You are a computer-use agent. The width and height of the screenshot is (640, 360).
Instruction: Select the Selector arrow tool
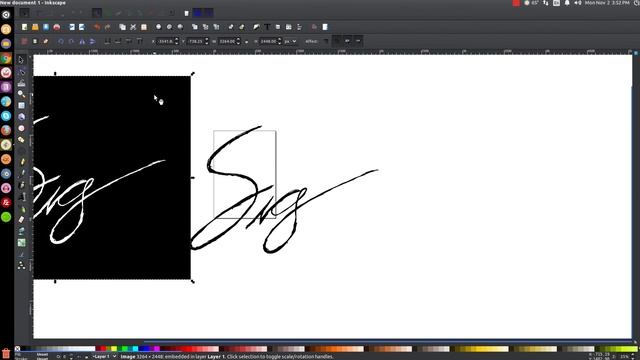tap(21, 60)
